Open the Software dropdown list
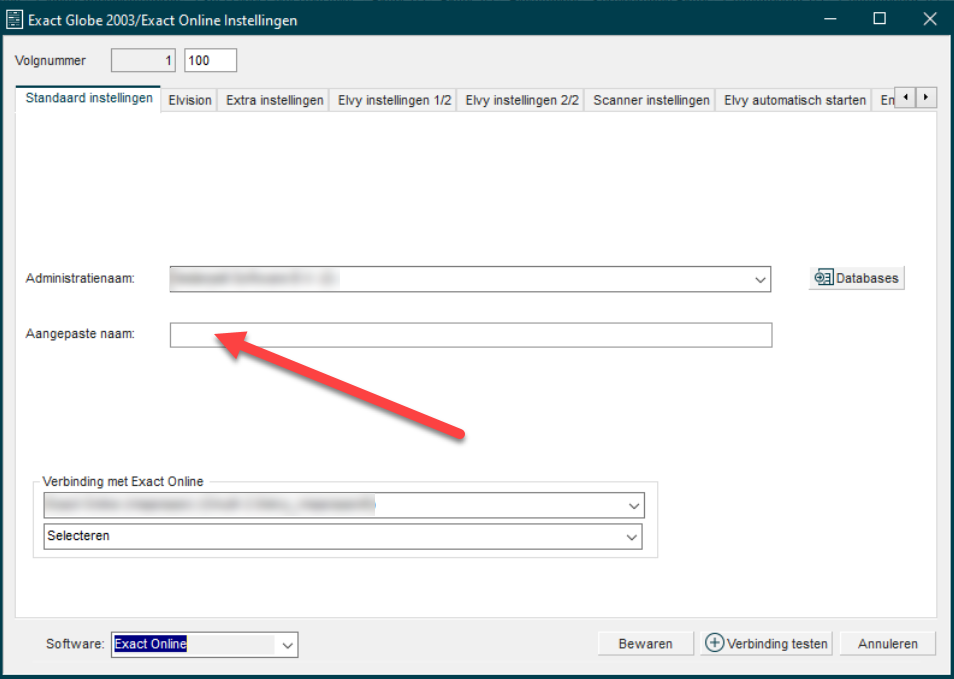The width and height of the screenshot is (954, 679). [287, 645]
